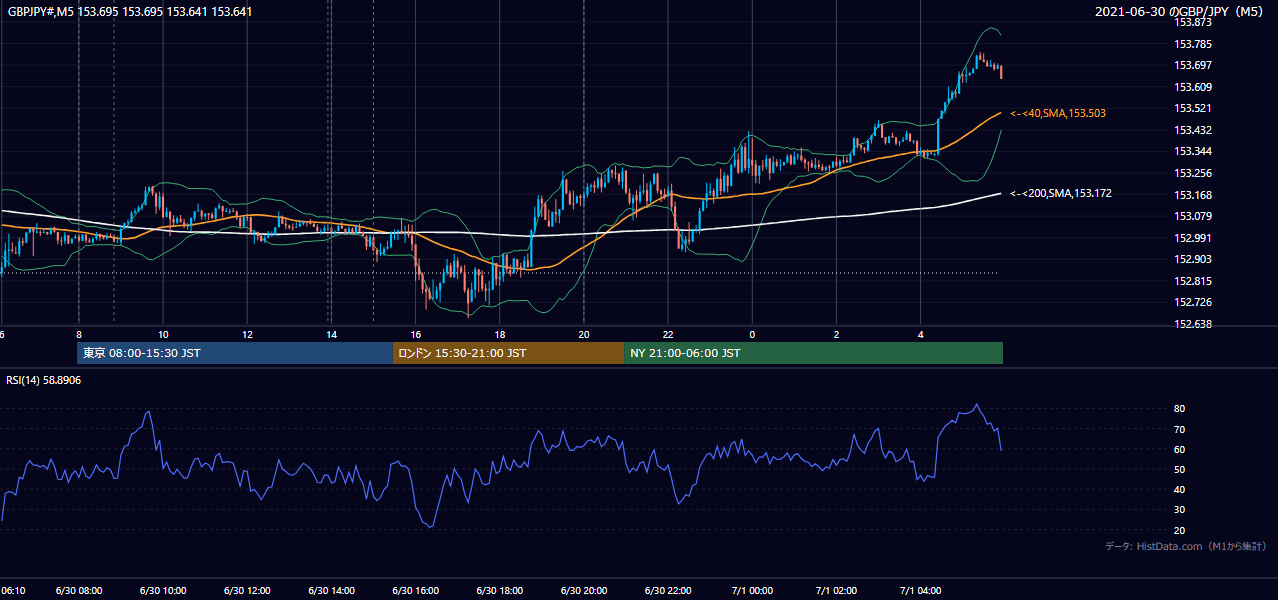This screenshot has height=600, width=1278.
Task: Select the Tokyo 08:00-15:30 JST session bar
Action: tap(235, 353)
